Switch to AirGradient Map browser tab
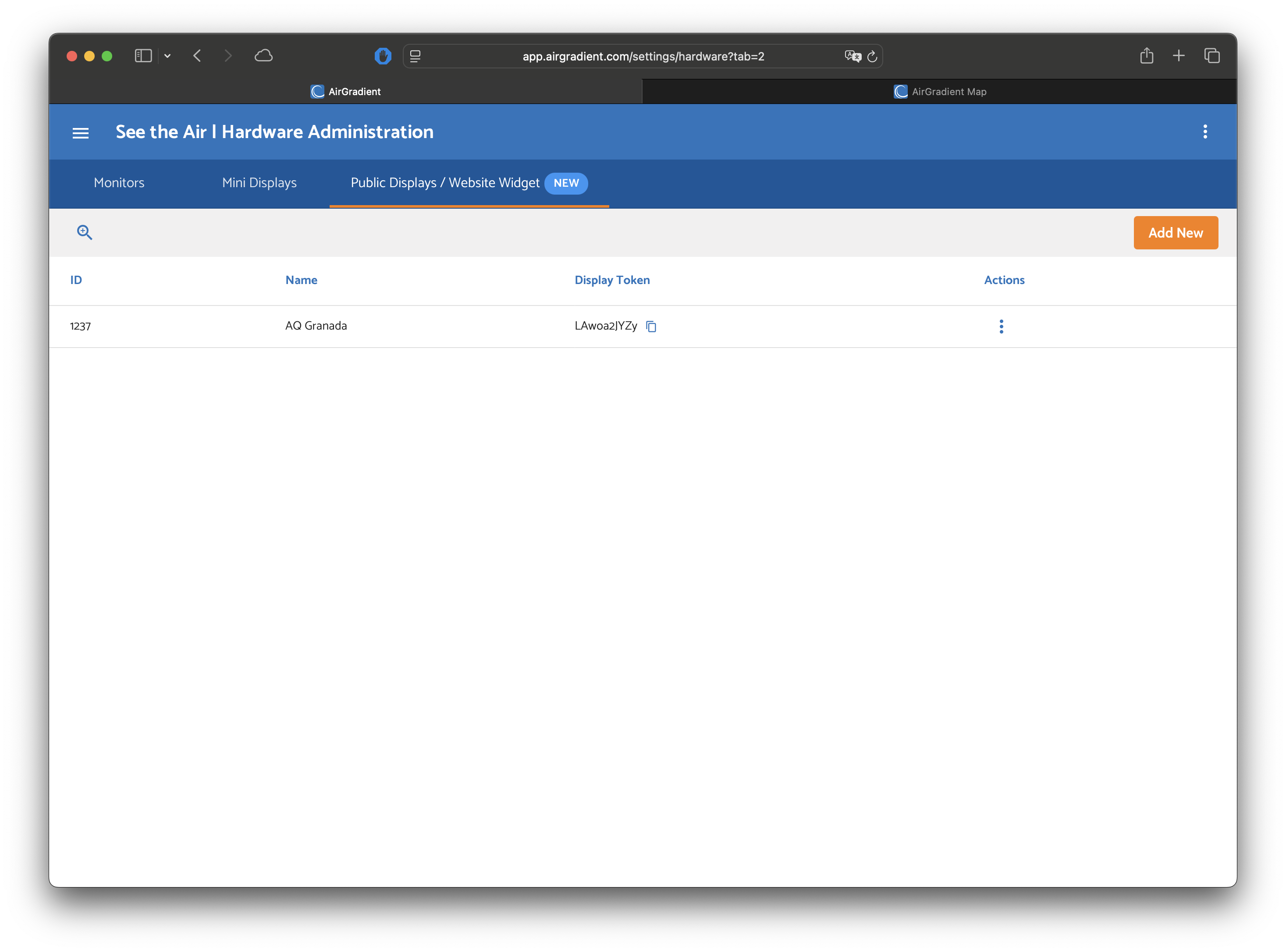Image resolution: width=1286 pixels, height=952 pixels. point(939,92)
